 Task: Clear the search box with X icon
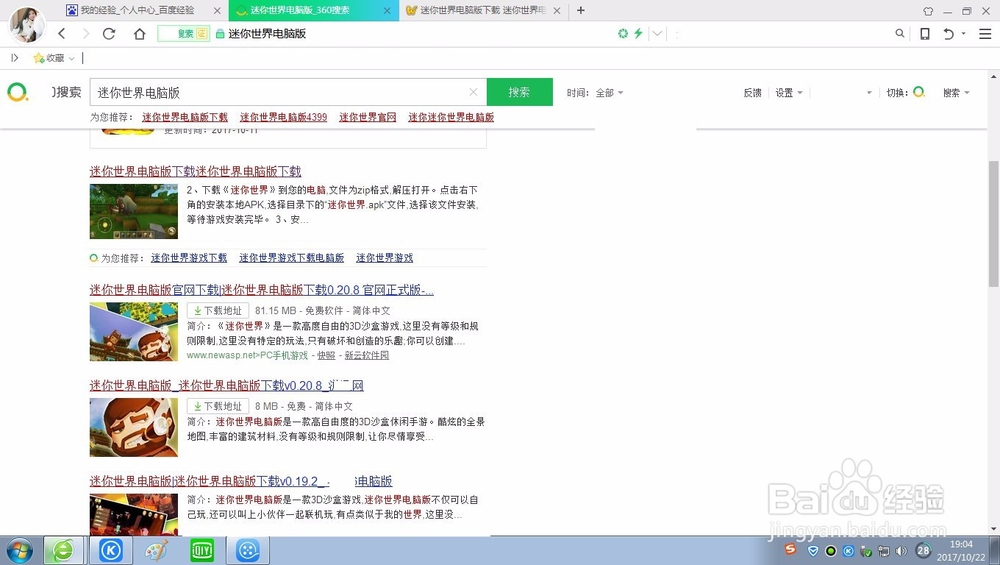coord(473,92)
